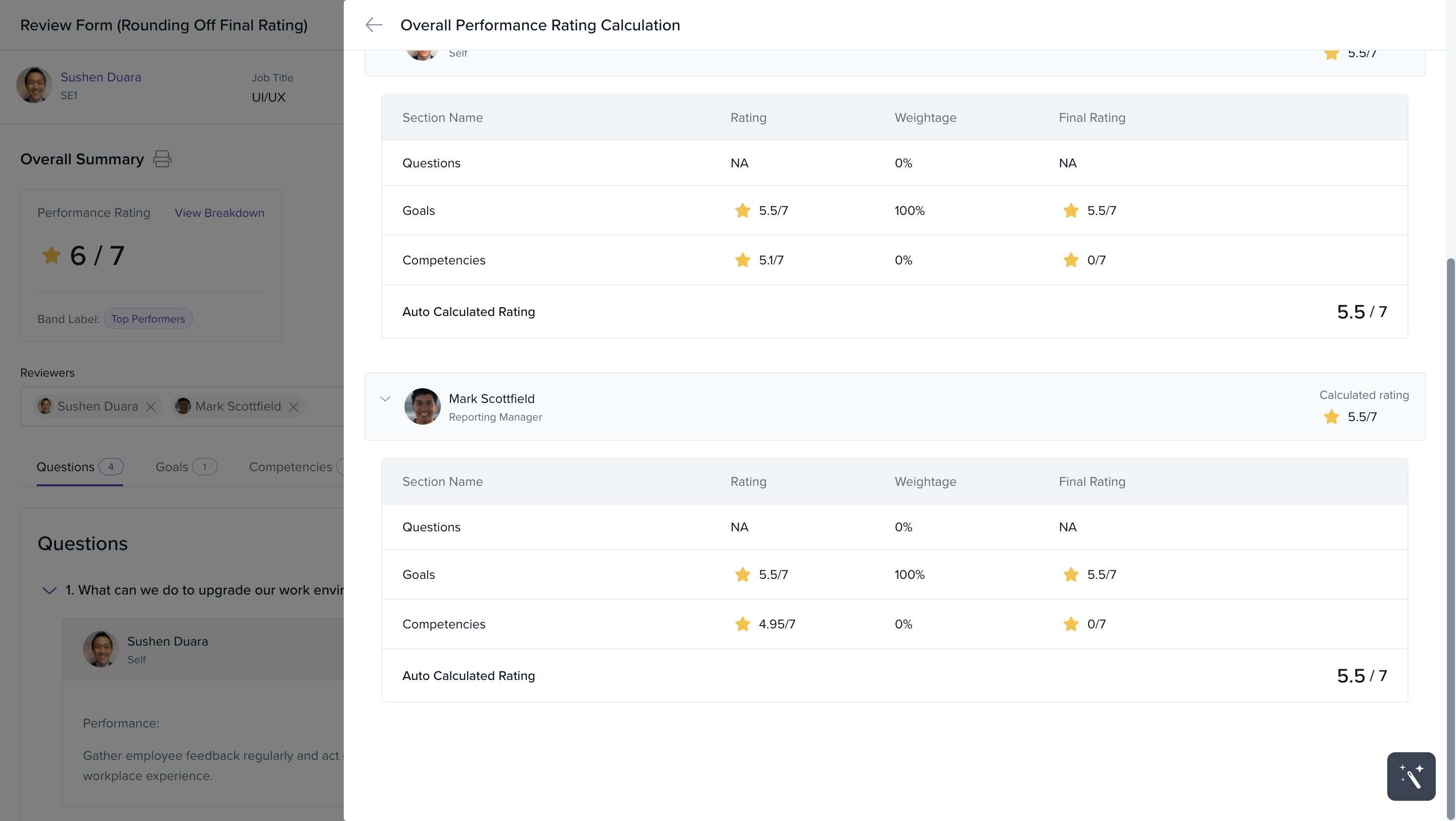The image size is (1456, 821).
Task: Switch to the Competencies tab
Action: pos(291,467)
